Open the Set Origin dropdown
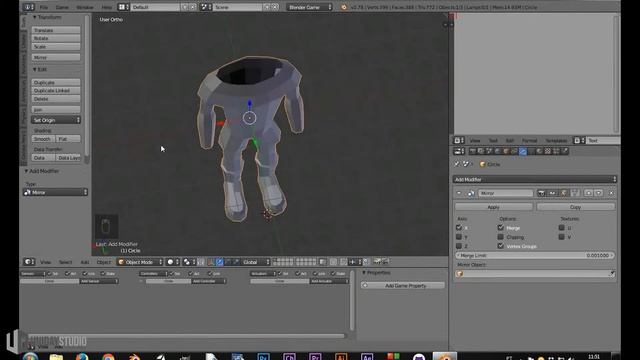This screenshot has width=640, height=360. coord(56,120)
